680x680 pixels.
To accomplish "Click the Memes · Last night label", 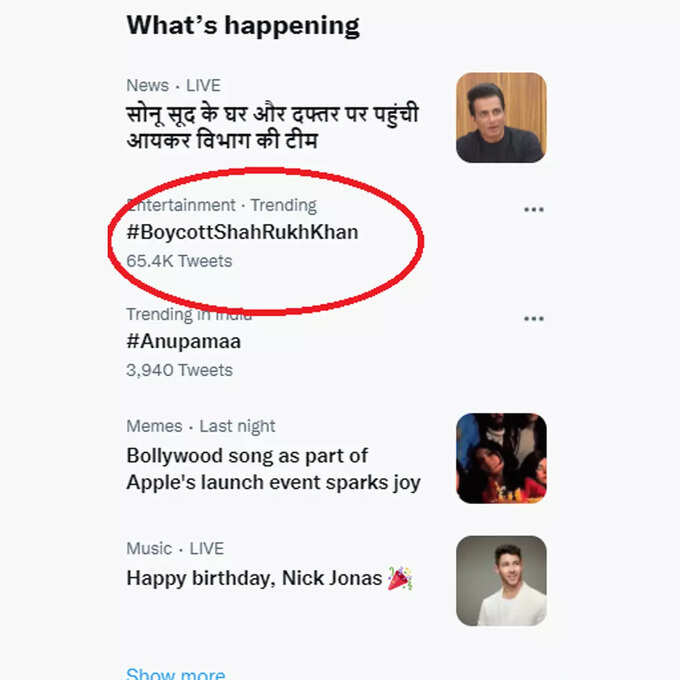I will 201,426.
